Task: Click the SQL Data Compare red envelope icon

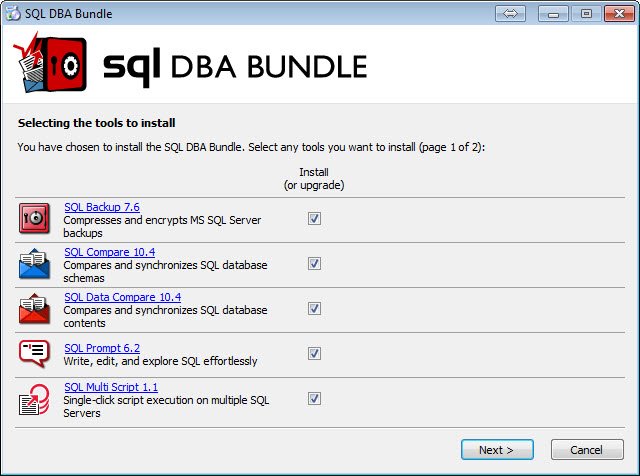Action: pos(34,309)
